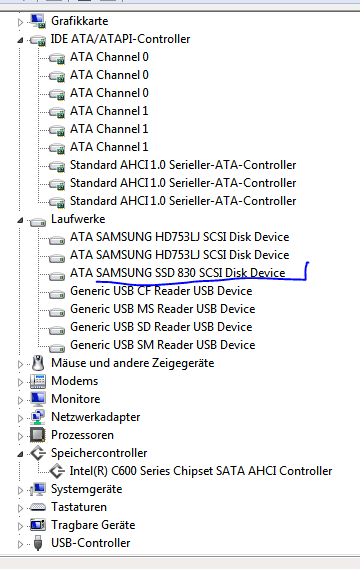Click the Speichercontroller storage icon
The image size is (360, 569).
coord(38,453)
